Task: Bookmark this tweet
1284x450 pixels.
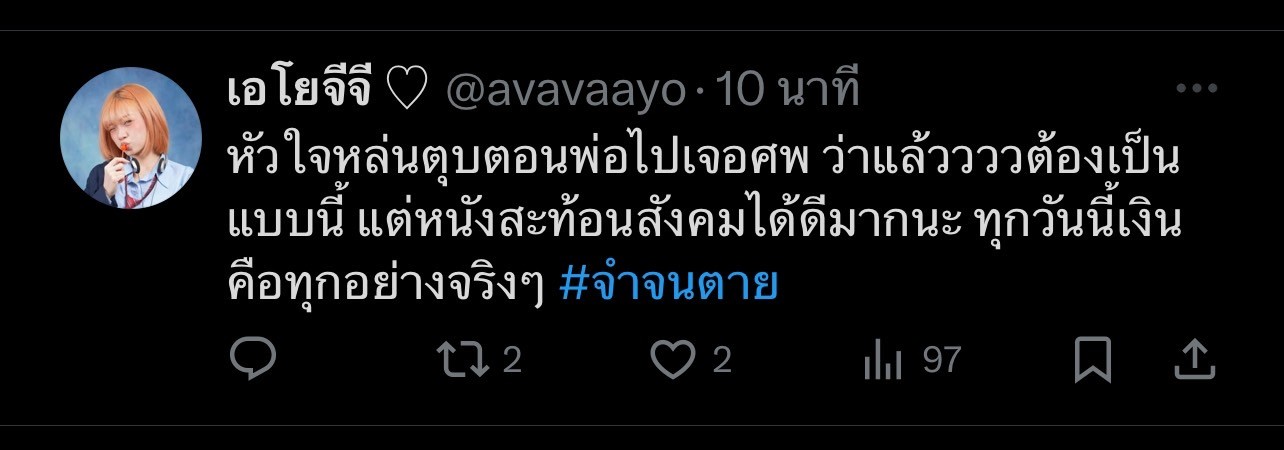Action: 1093,360
